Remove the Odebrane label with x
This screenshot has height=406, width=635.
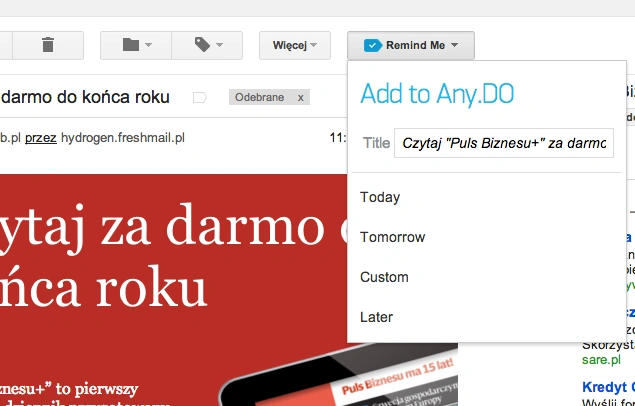pyautogui.click(x=300, y=98)
